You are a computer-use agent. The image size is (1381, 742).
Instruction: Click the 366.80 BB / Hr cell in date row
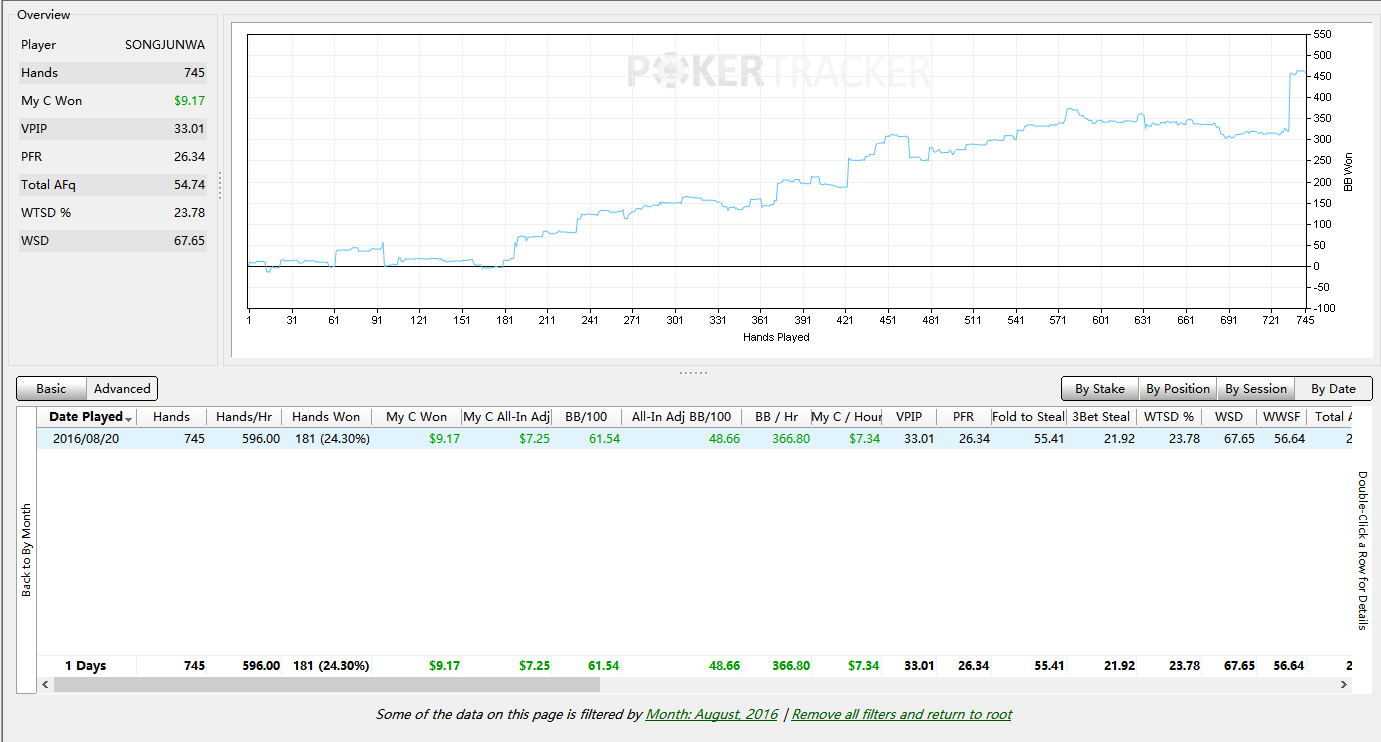pyautogui.click(x=791, y=438)
